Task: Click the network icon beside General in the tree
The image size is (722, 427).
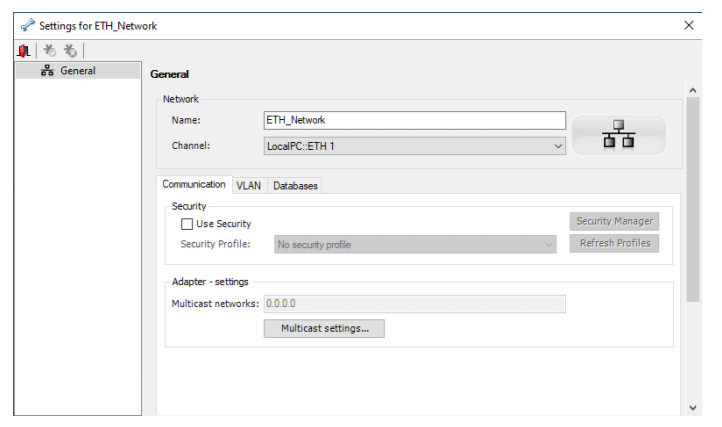Action: tap(45, 71)
